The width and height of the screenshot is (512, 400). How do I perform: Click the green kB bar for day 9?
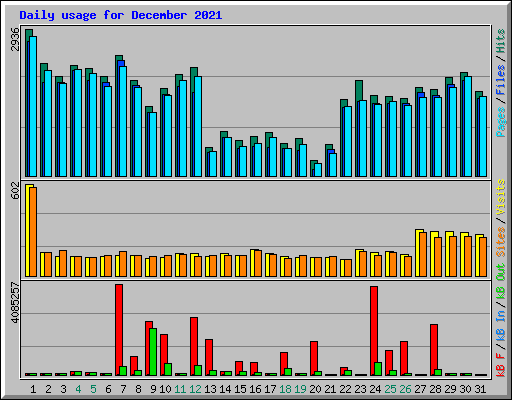153,352
